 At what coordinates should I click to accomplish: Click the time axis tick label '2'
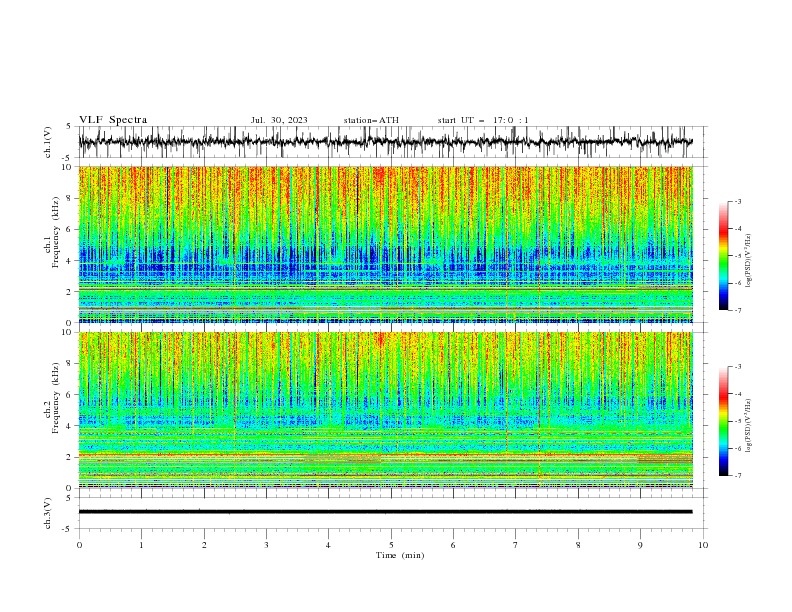click(x=204, y=545)
